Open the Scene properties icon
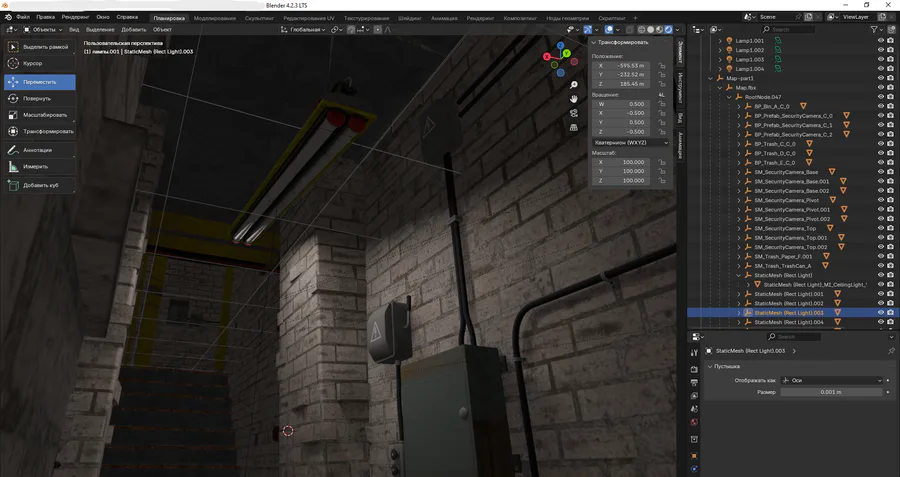 [x=694, y=409]
